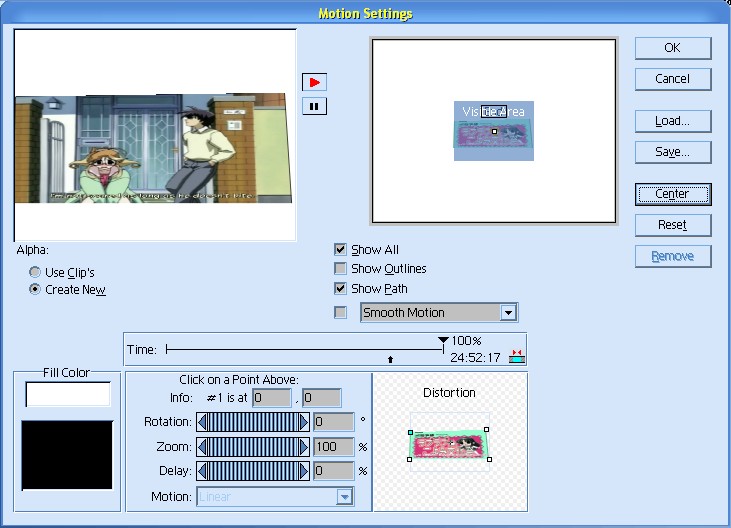This screenshot has width=731, height=528.
Task: Click the Time line track
Action: (304, 349)
